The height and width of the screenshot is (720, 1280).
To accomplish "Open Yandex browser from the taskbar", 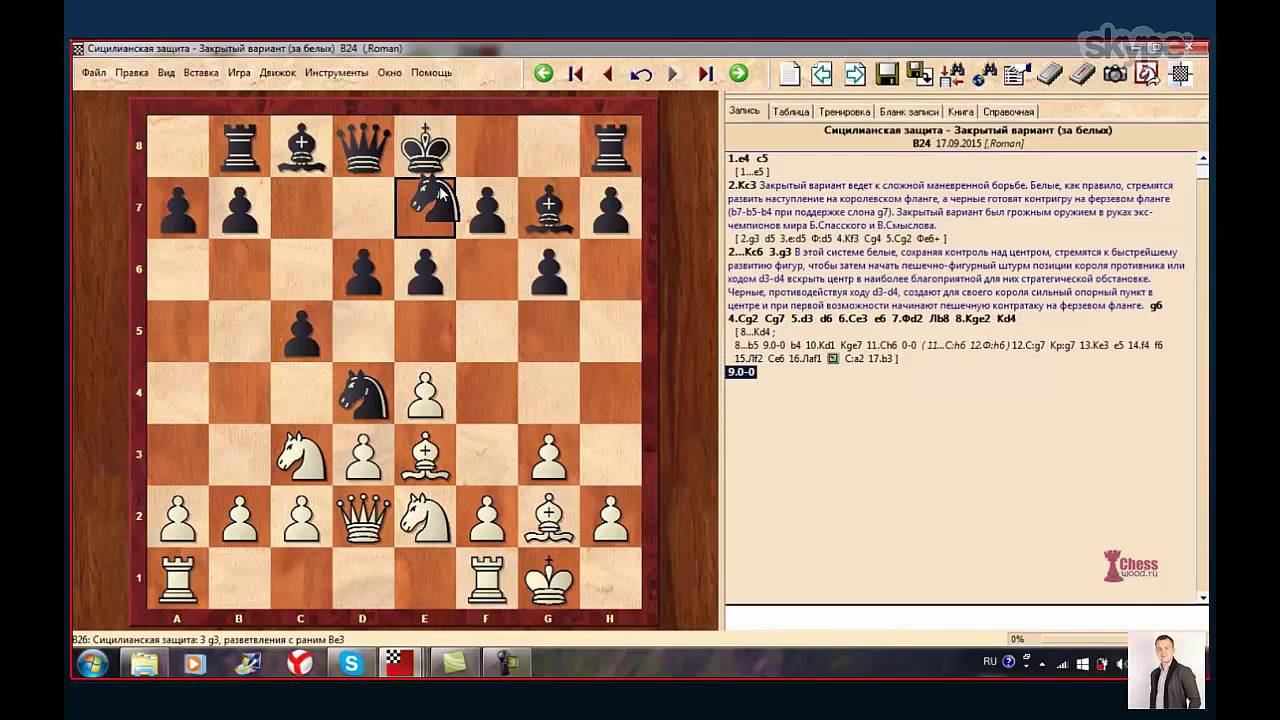I will tap(299, 663).
